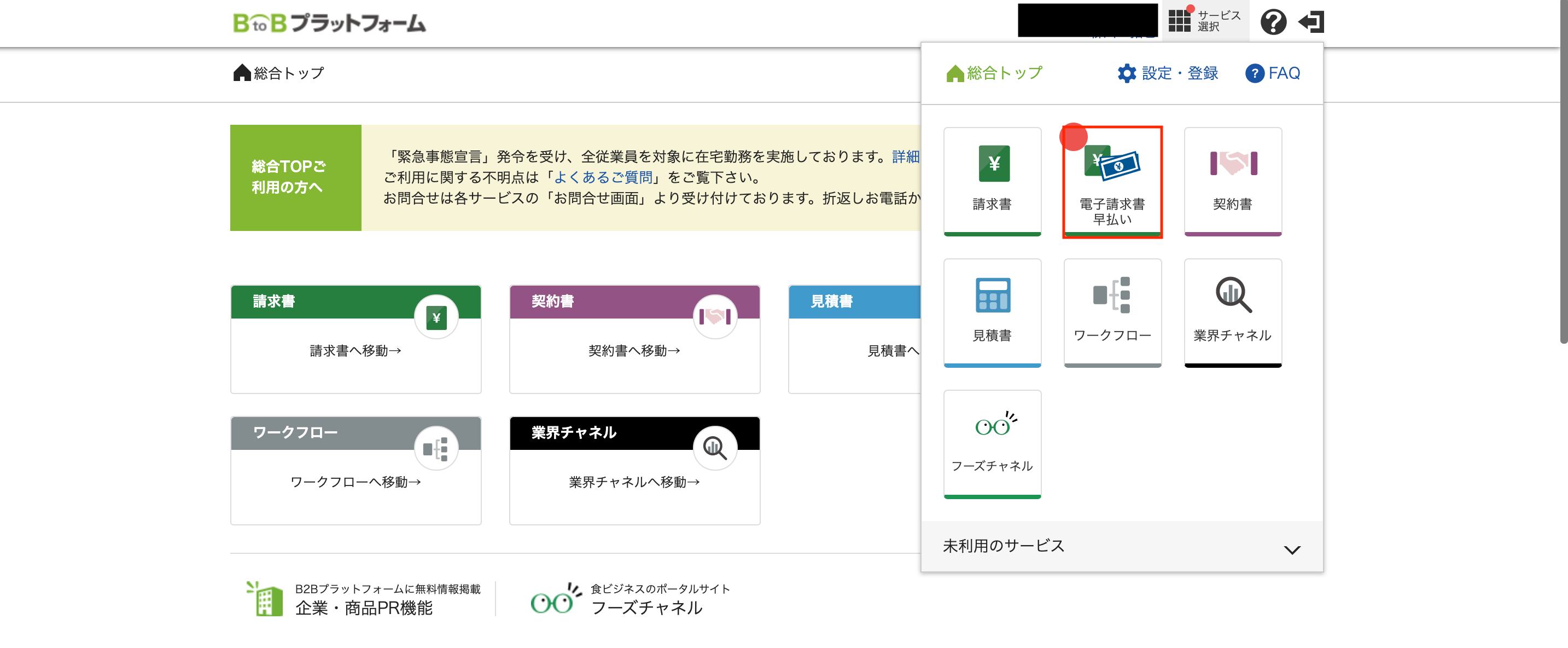Click 請求書 green card header
The height and width of the screenshot is (648, 1568).
(355, 302)
